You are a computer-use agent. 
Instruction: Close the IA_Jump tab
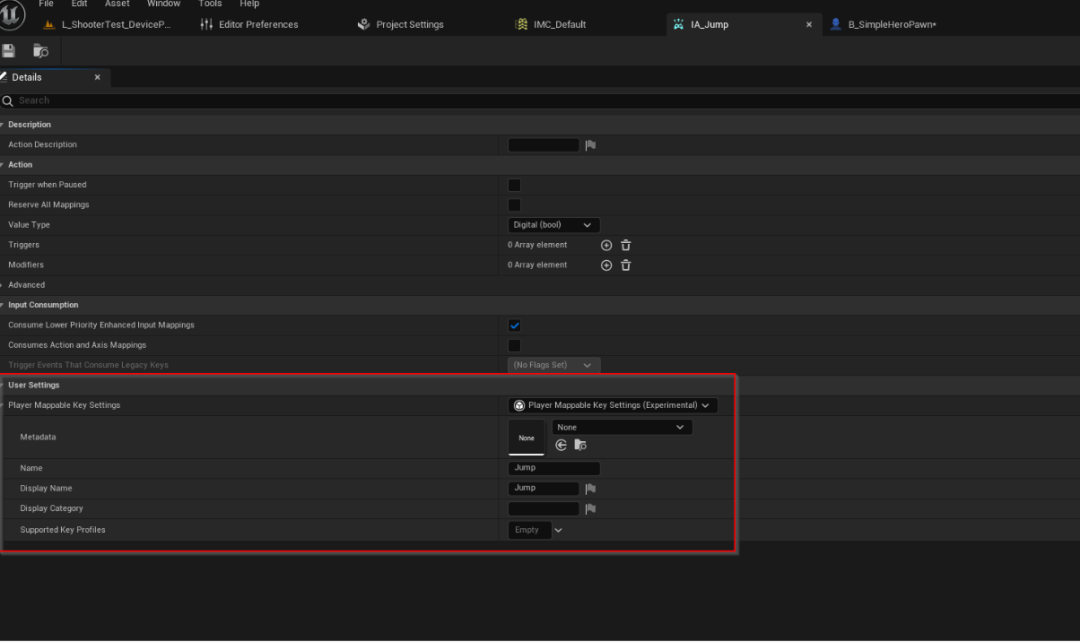(809, 25)
